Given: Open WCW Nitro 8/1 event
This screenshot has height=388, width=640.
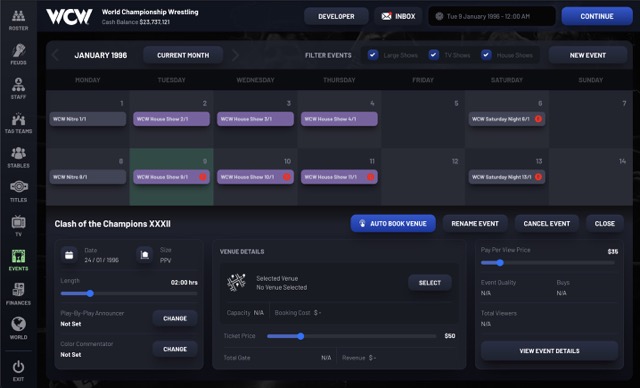Looking at the screenshot, I should click(x=88, y=177).
